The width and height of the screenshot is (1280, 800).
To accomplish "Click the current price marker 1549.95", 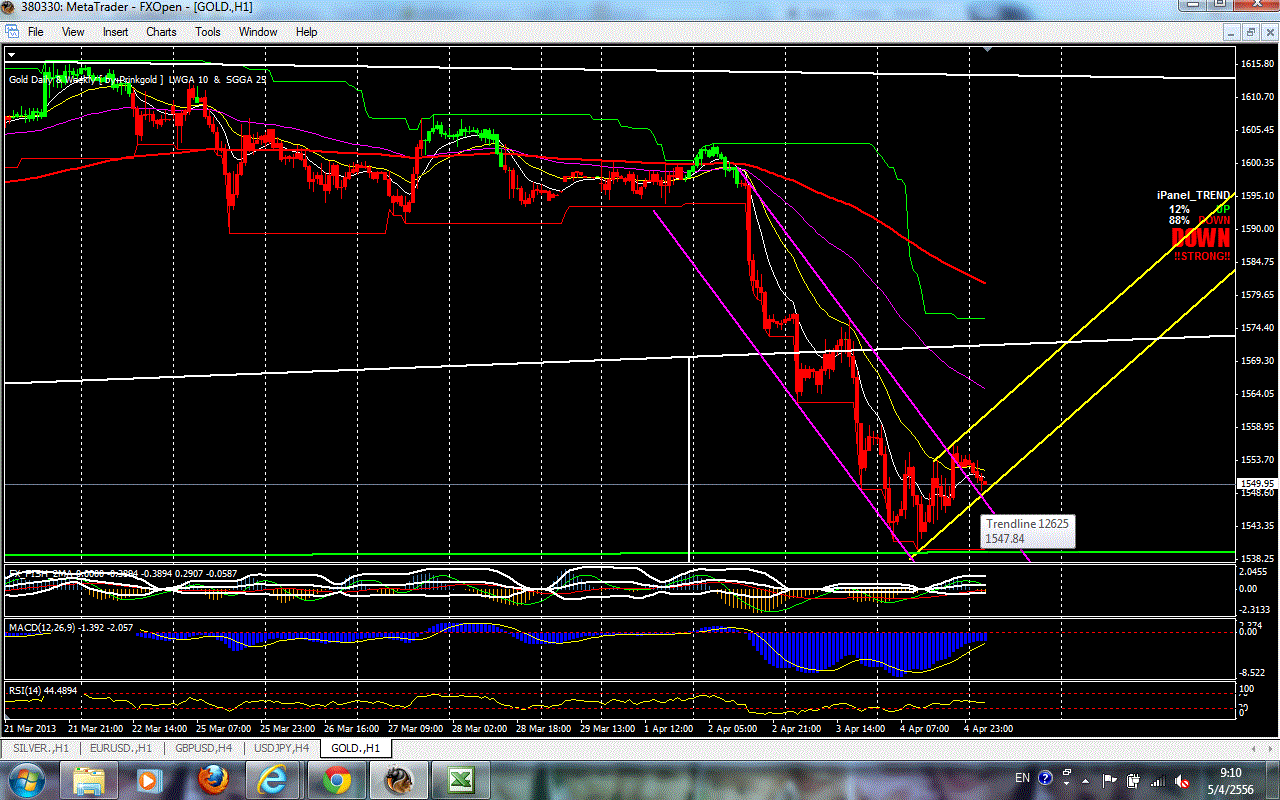I will click(1256, 483).
